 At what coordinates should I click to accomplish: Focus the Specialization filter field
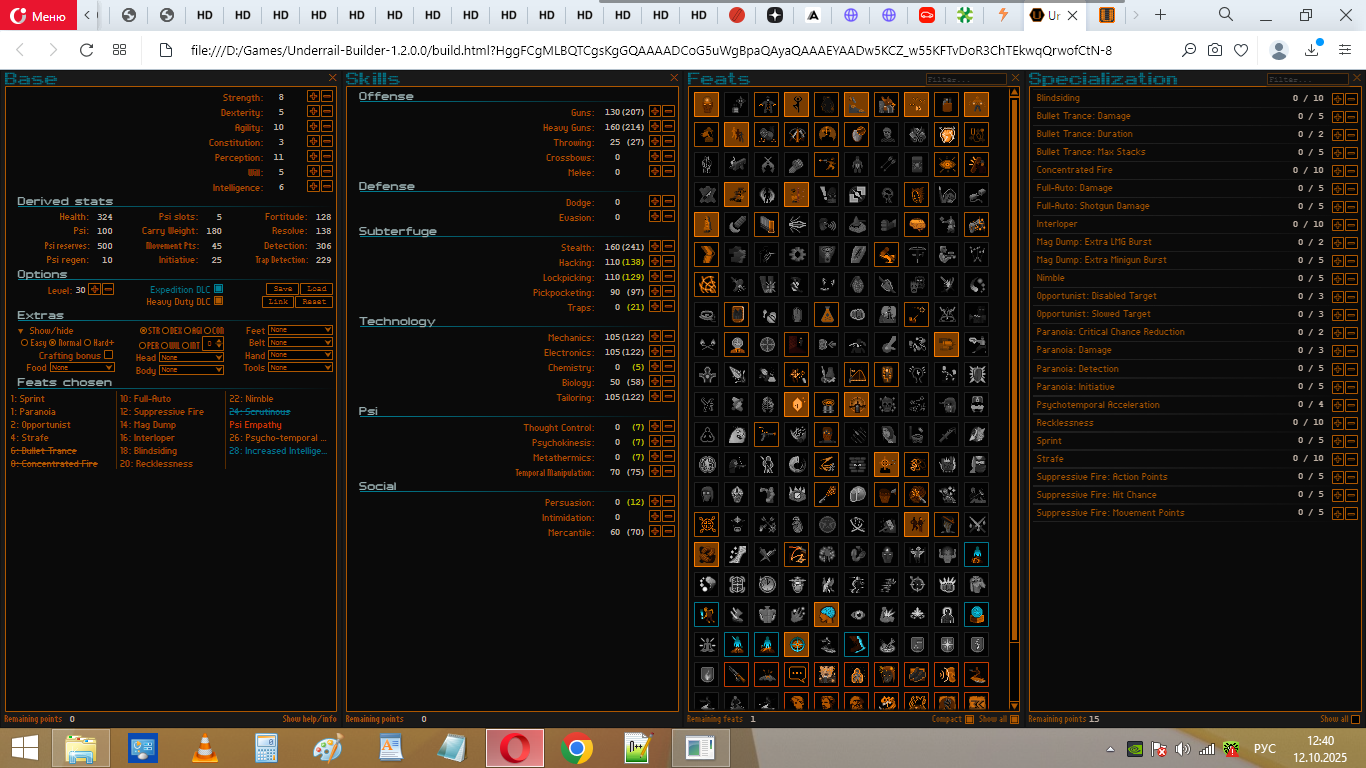point(1307,78)
